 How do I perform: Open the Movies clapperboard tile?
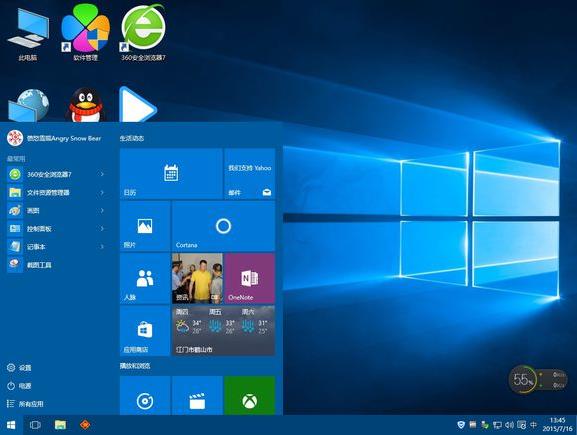(197, 396)
